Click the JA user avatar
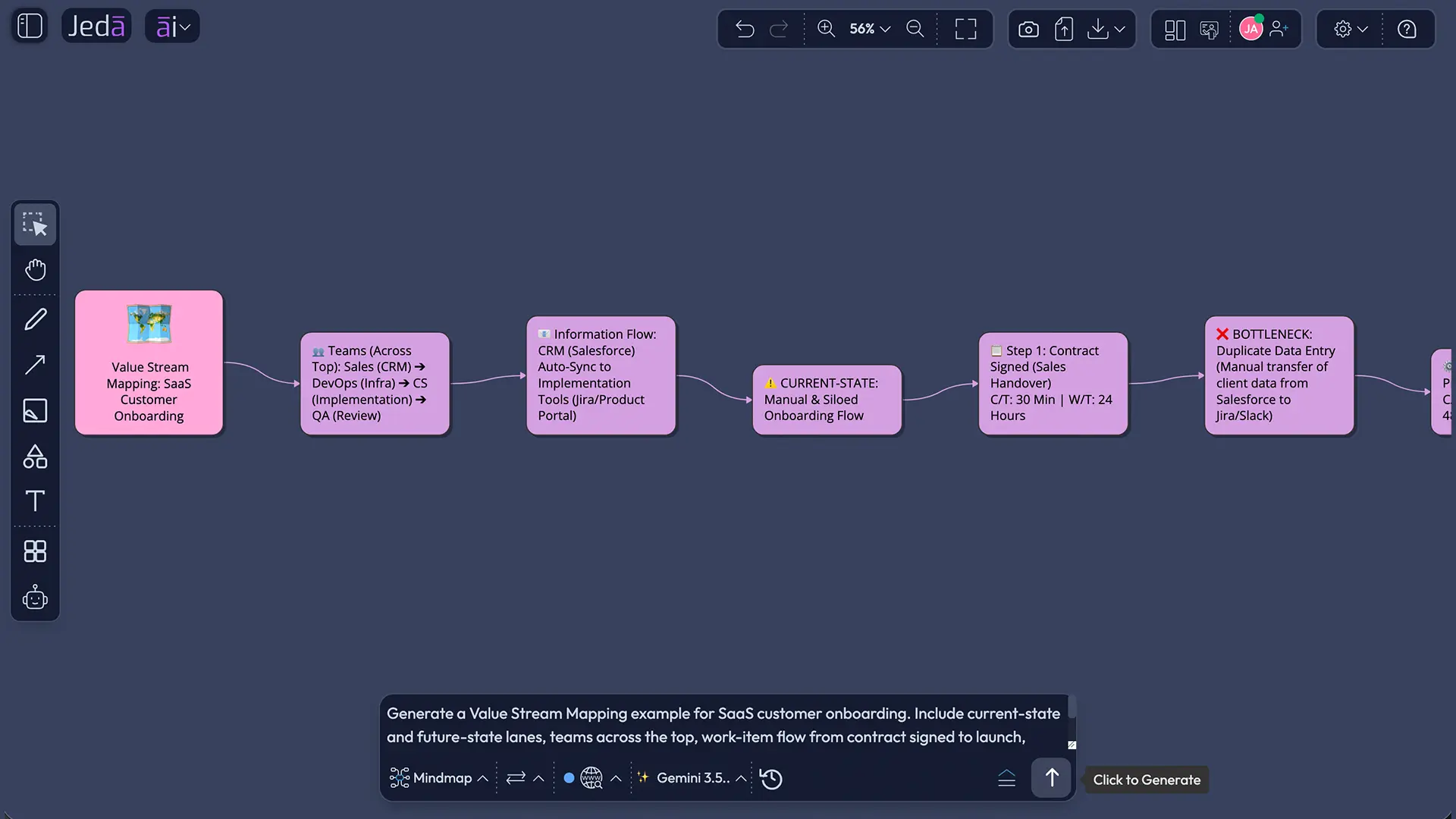 click(x=1251, y=29)
